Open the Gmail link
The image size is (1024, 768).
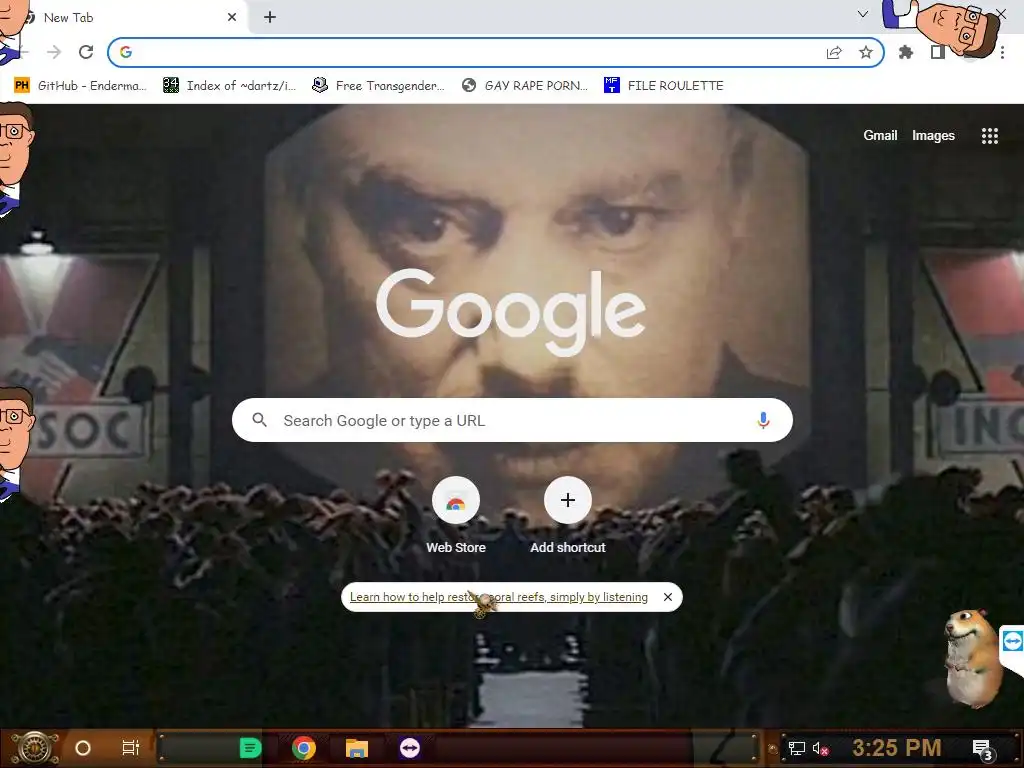pyautogui.click(x=880, y=136)
